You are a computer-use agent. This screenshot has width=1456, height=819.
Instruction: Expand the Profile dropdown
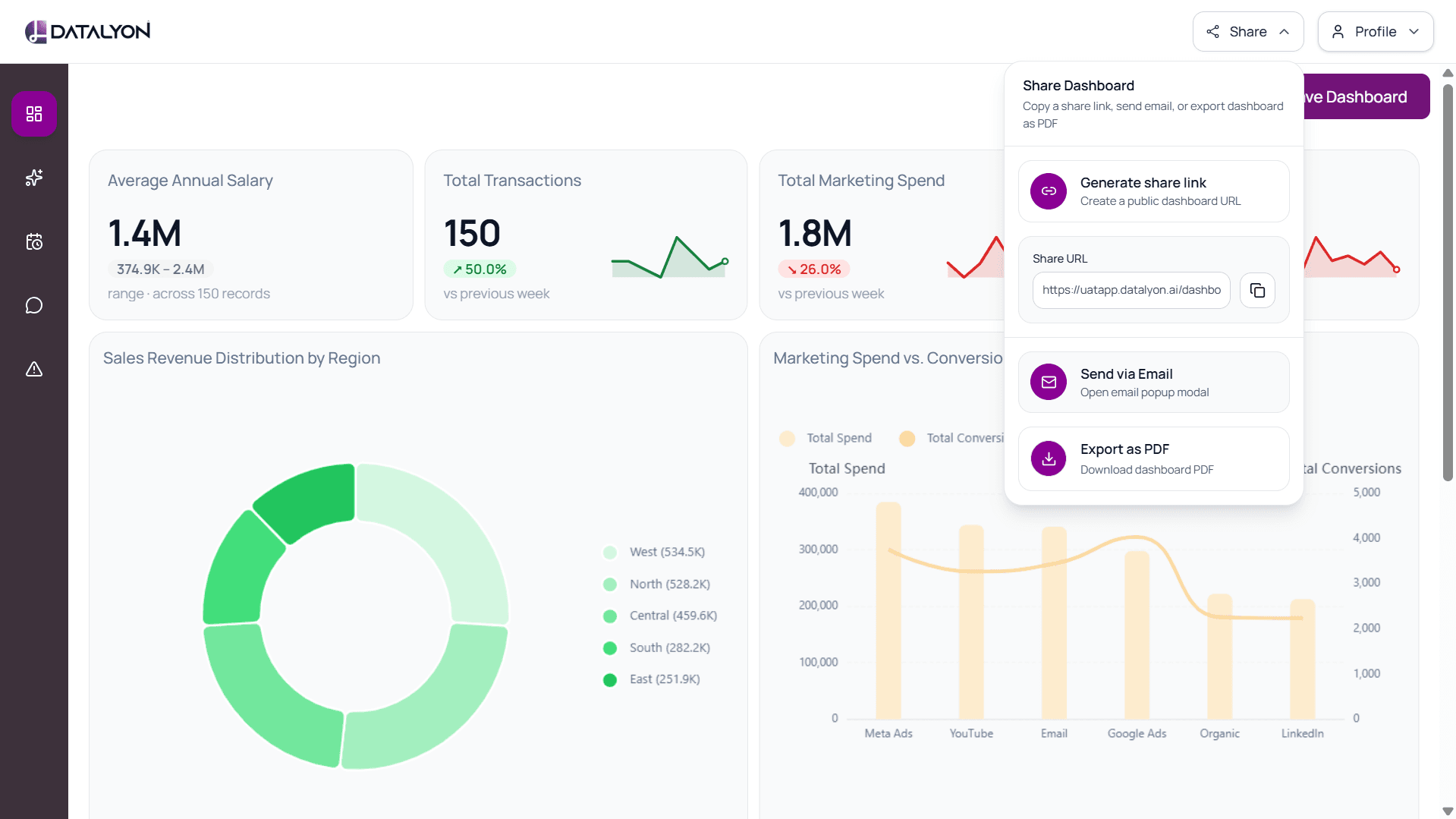pos(1376,32)
